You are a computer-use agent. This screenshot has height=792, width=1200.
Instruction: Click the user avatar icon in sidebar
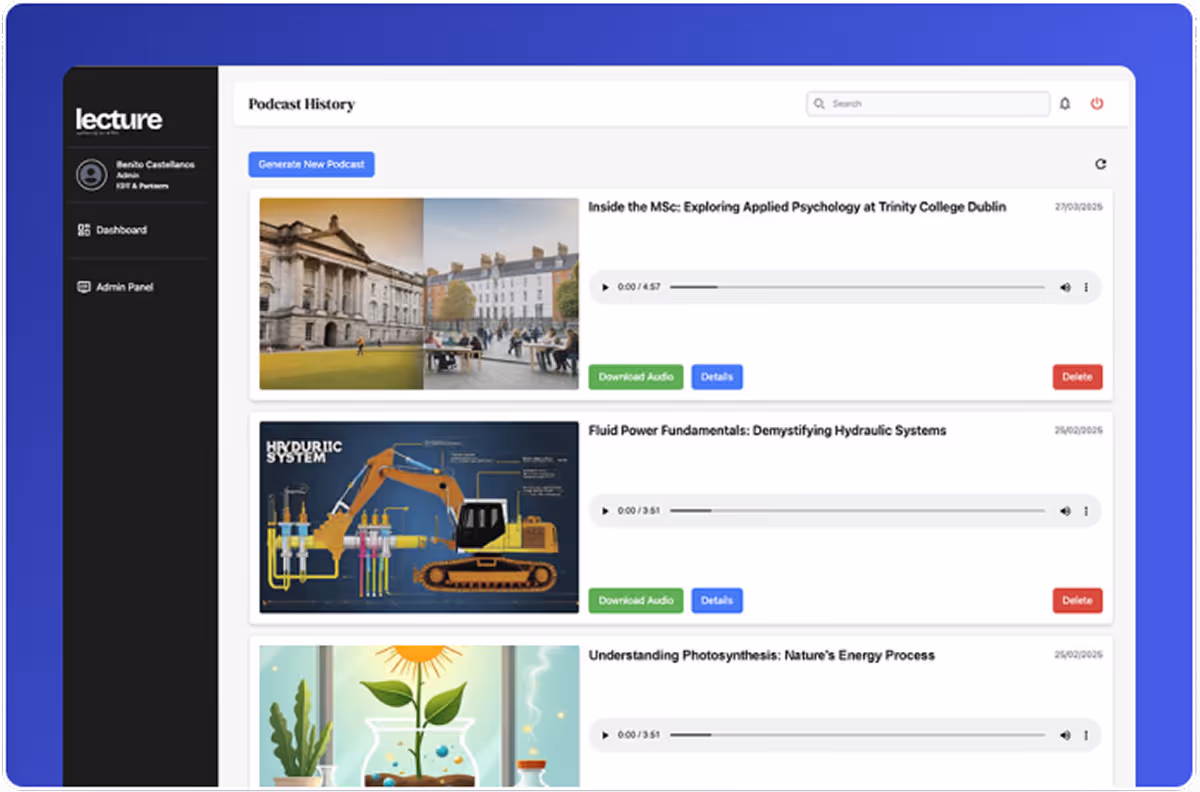click(91, 175)
